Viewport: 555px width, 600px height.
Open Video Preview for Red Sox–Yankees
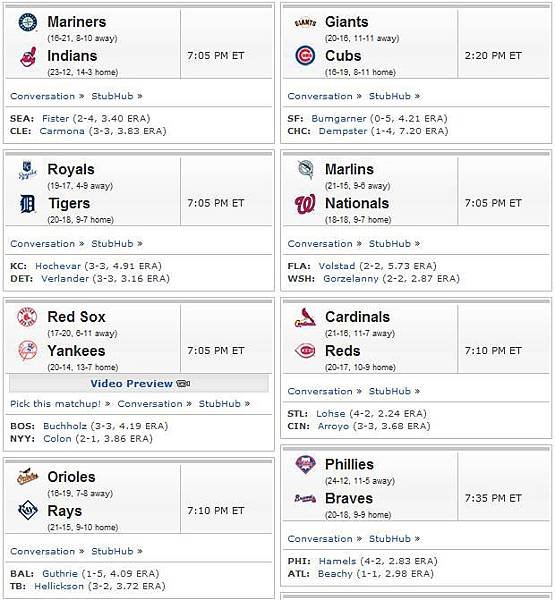tap(140, 383)
